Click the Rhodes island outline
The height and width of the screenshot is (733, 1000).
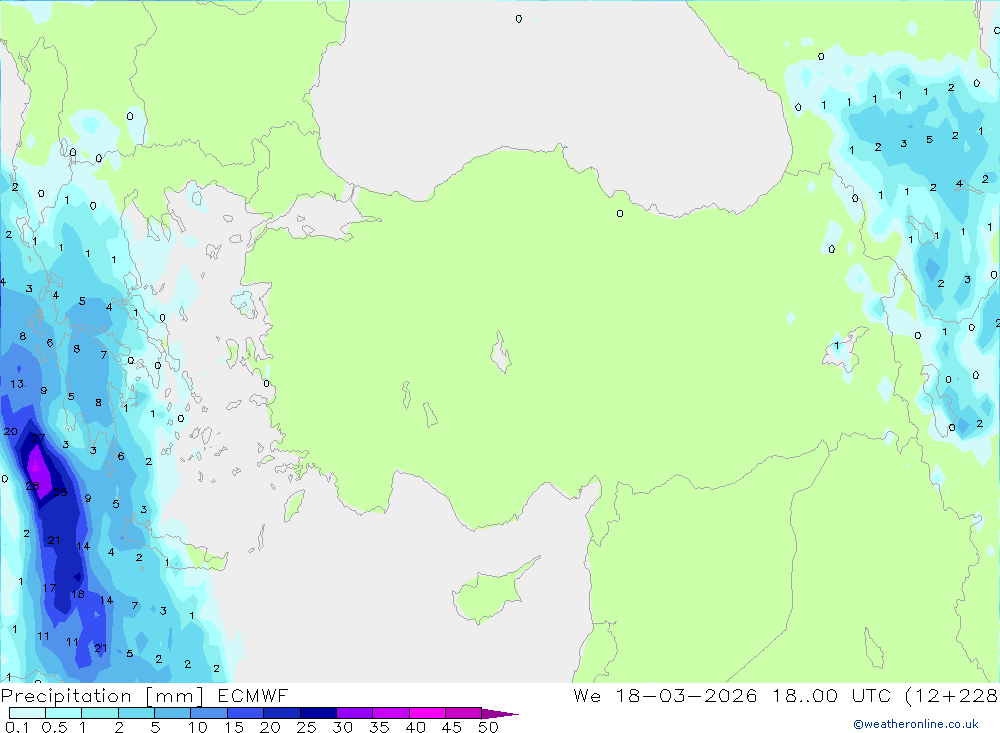pyautogui.click(x=294, y=505)
